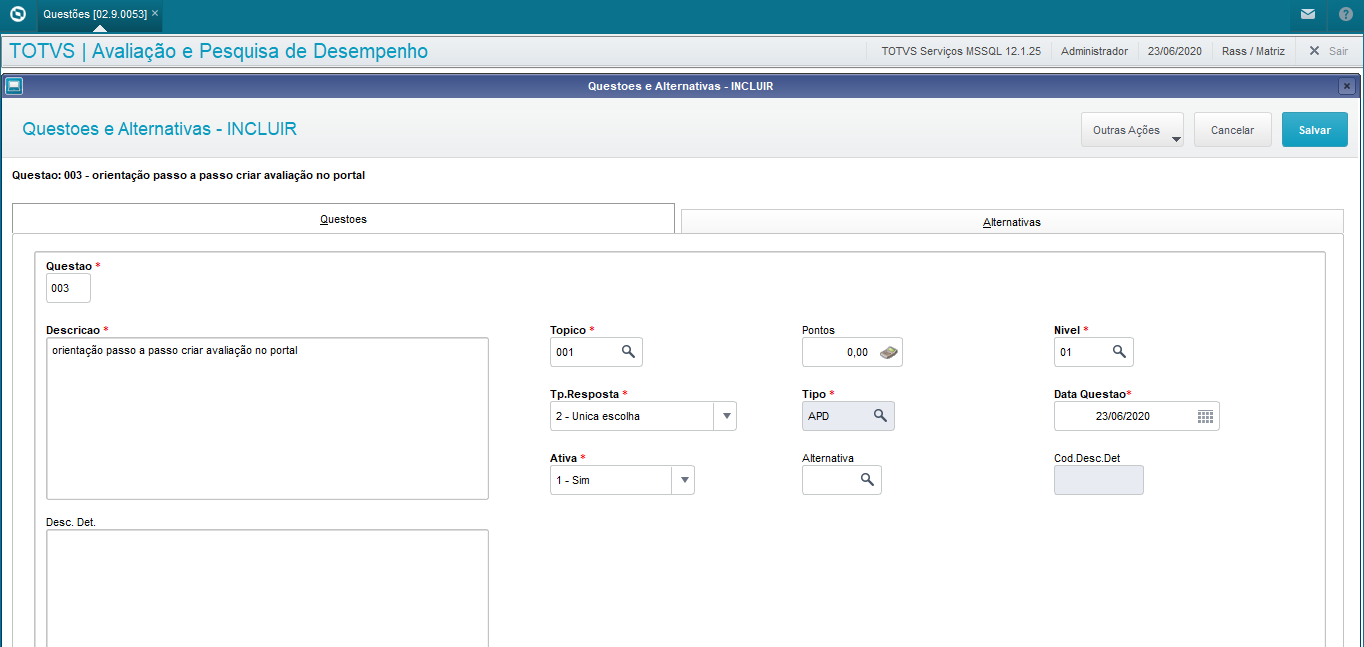Viewport: 1364px width, 647px height.
Task: Click the Questao: 003 heading text
Action: click(188, 175)
